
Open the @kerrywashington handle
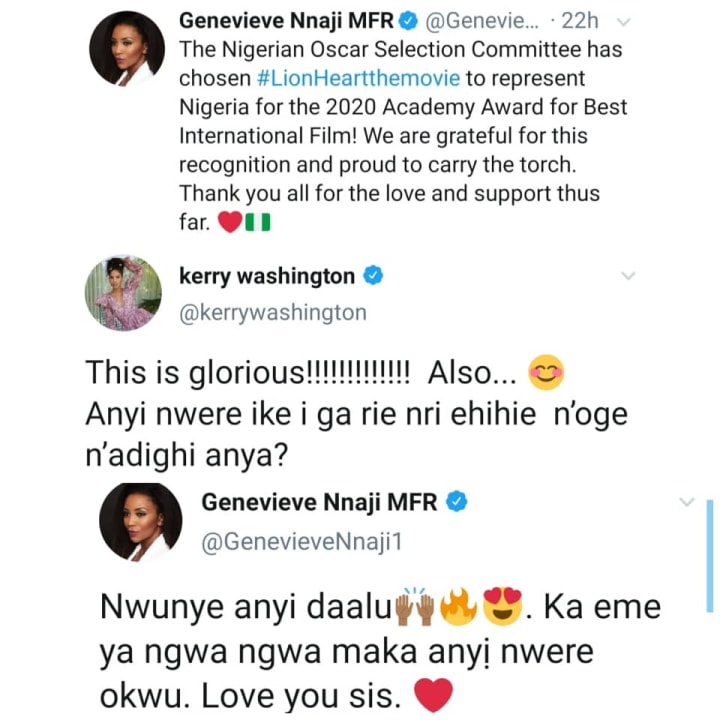pyautogui.click(x=273, y=313)
